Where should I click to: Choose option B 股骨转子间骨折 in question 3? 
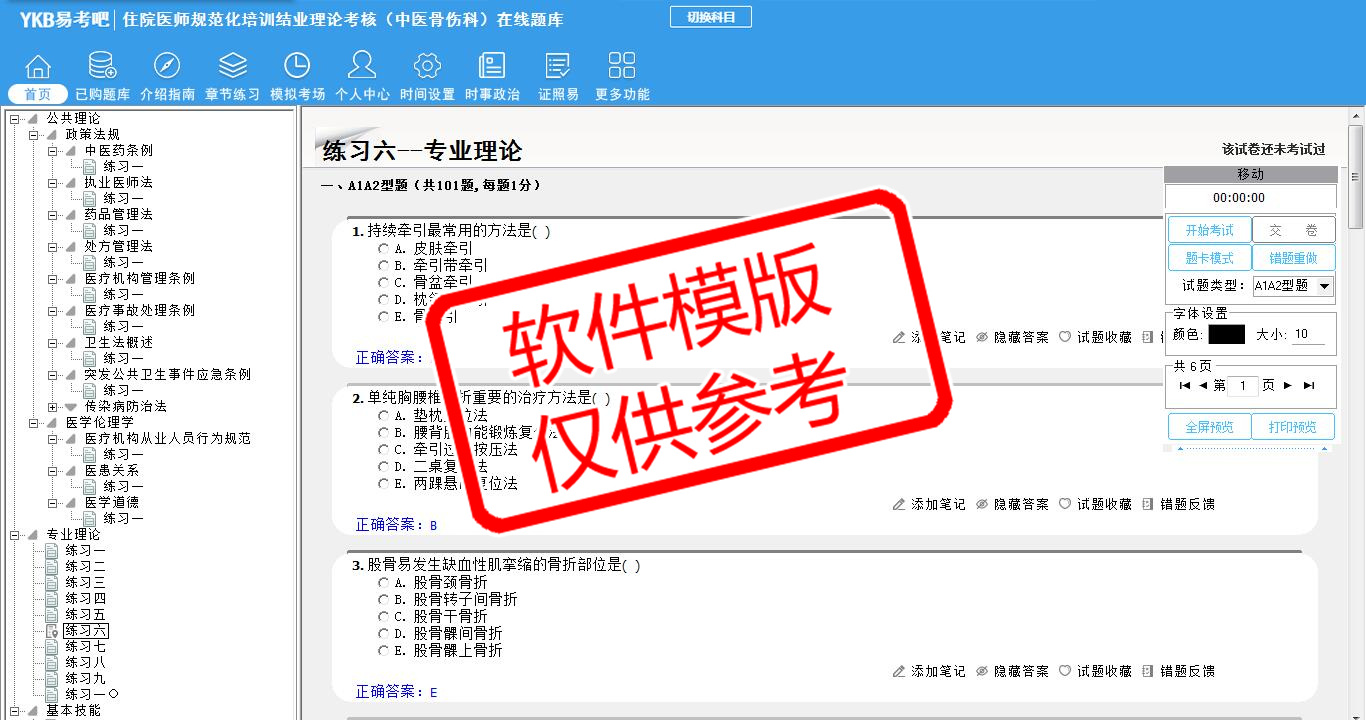point(383,600)
